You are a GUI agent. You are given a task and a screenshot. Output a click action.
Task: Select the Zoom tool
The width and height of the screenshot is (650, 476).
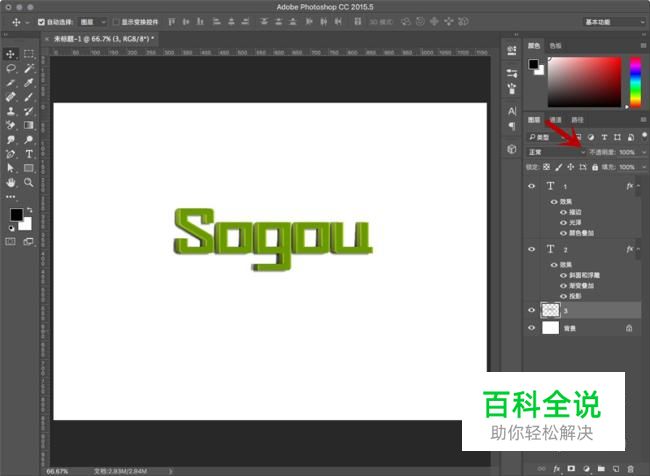29,182
